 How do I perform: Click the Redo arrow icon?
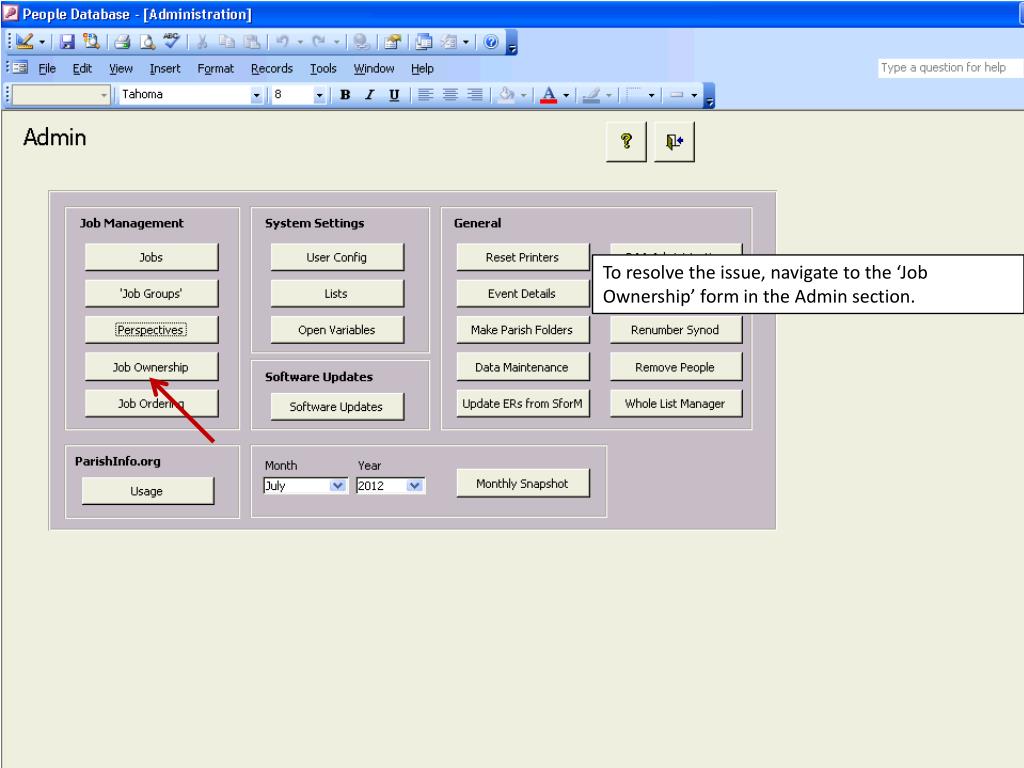[x=319, y=42]
